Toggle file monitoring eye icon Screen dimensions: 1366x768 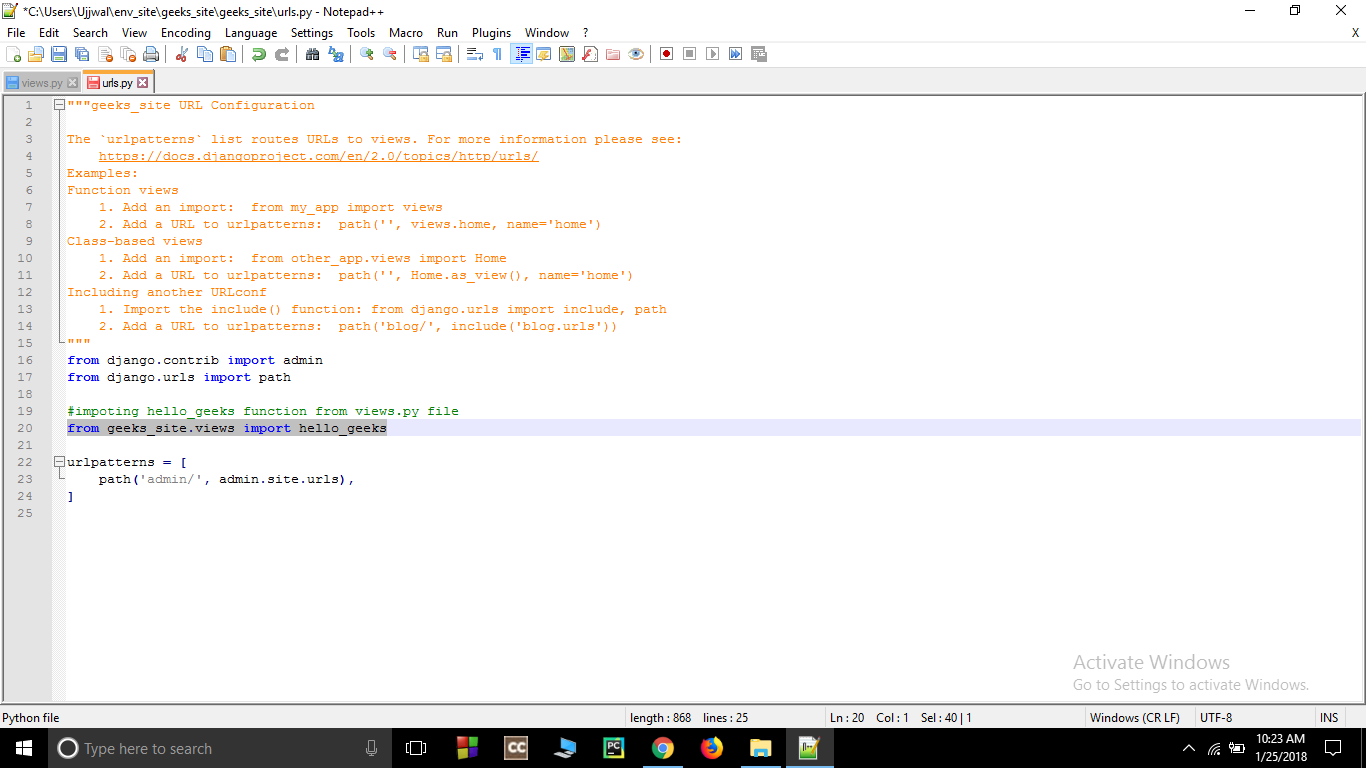click(x=636, y=54)
